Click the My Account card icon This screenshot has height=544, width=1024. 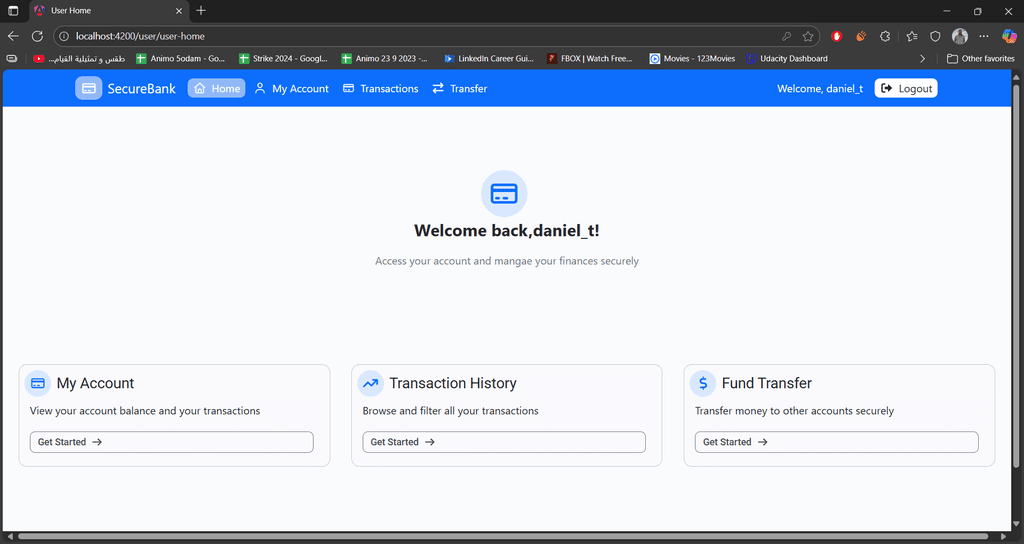pos(38,383)
